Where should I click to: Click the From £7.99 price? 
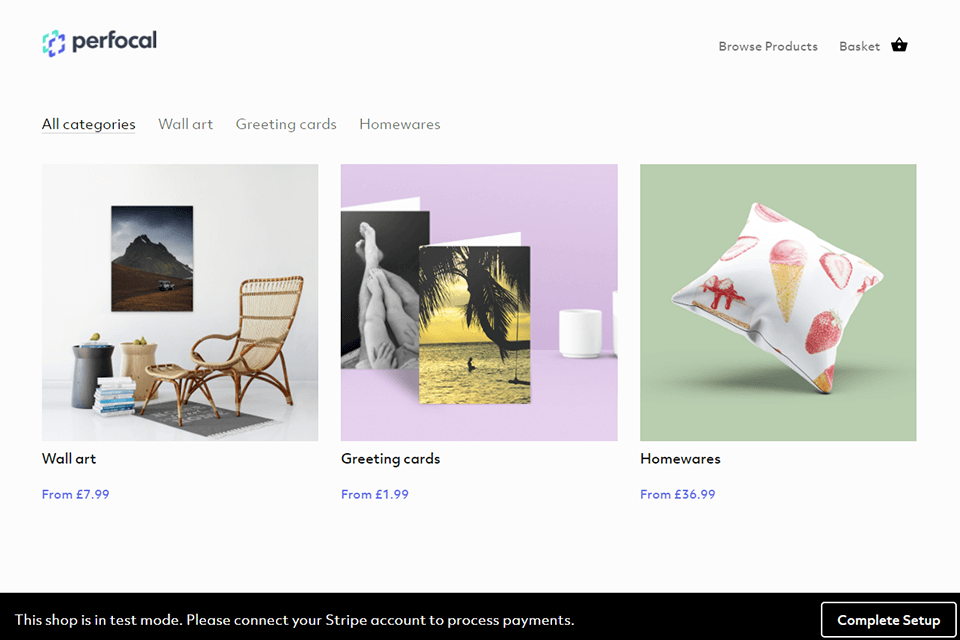point(76,494)
